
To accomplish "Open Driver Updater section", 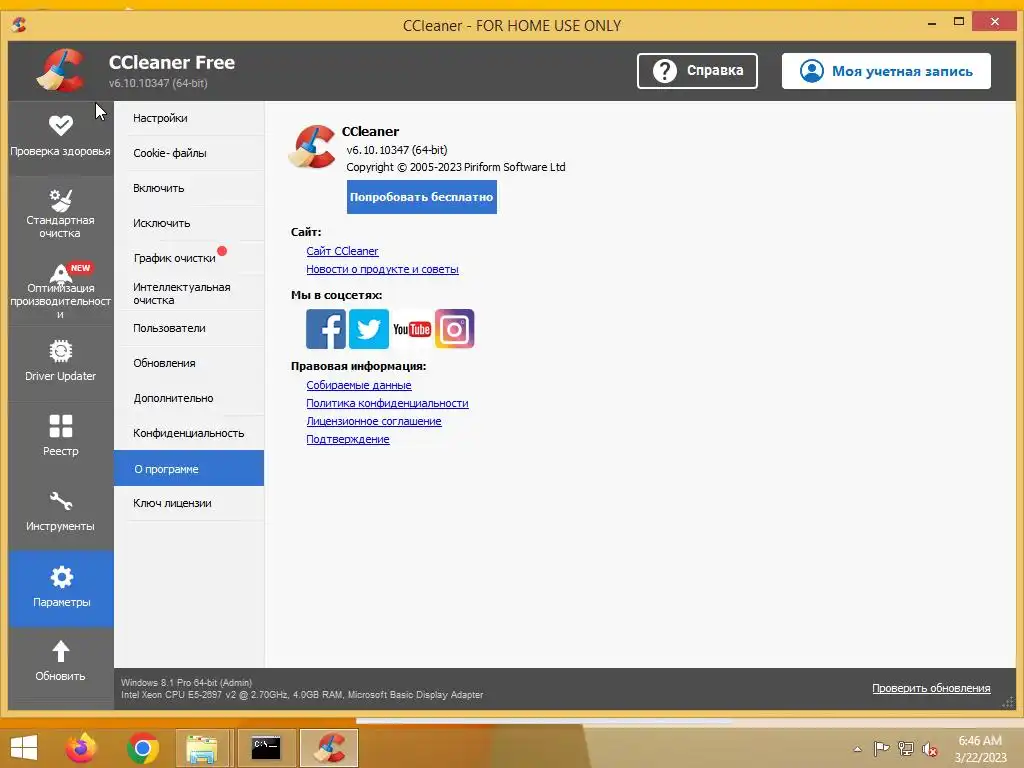I will [61, 362].
